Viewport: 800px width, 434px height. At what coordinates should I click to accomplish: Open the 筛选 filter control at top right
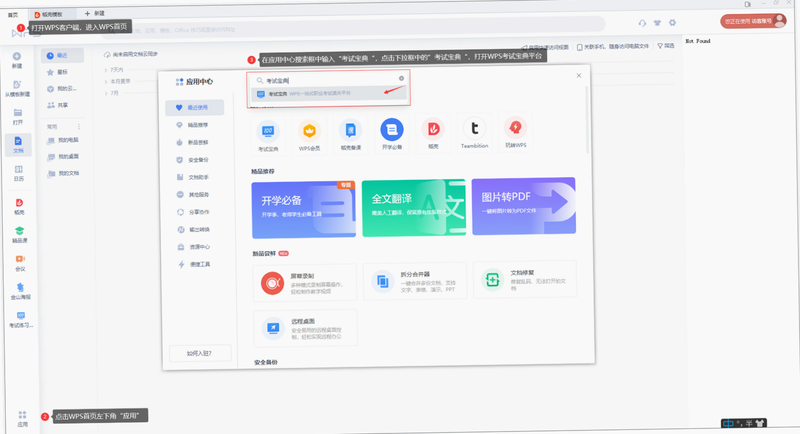coord(665,46)
